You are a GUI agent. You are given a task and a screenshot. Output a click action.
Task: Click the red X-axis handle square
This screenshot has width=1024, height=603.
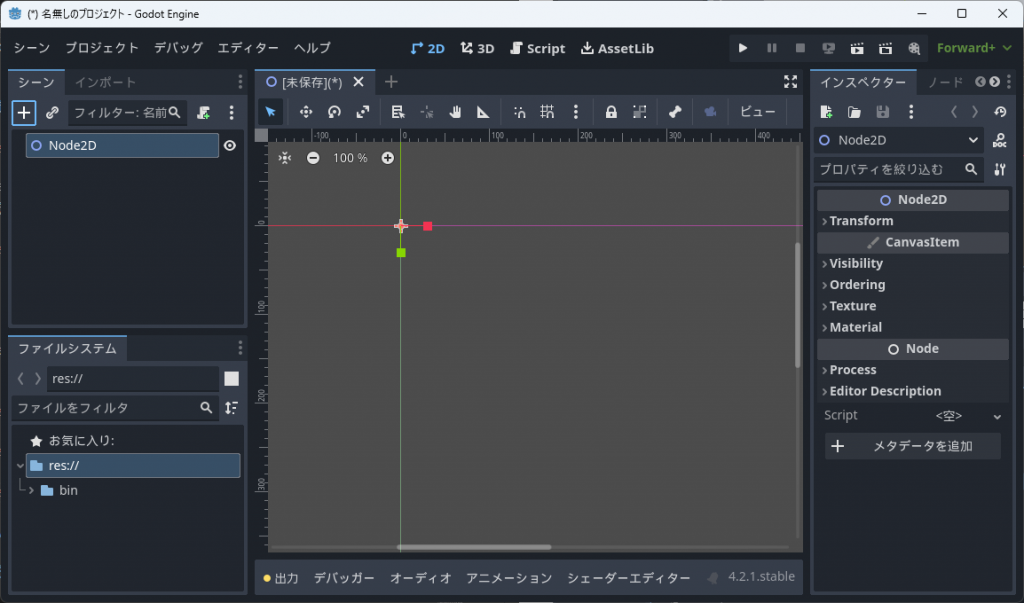point(428,226)
